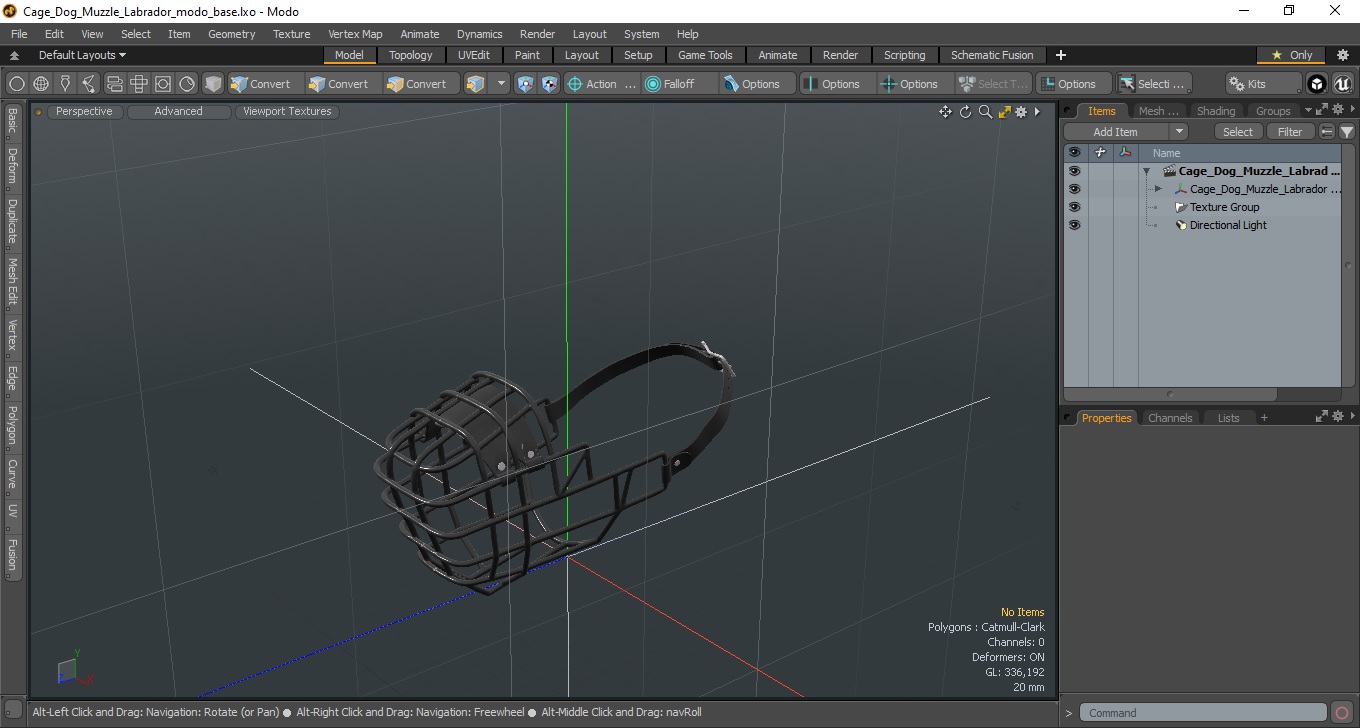Expand the Cage_Dog_Muzzle_Labrador mesh item

coord(1158,189)
